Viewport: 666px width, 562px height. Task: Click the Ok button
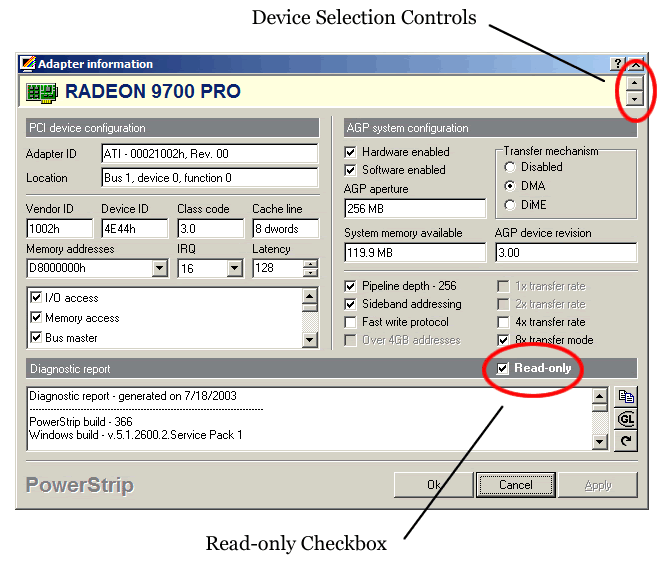(433, 485)
